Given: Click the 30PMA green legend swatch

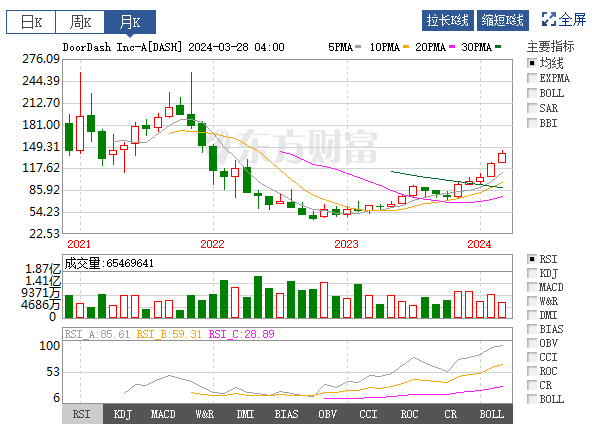Looking at the screenshot, I should click(x=498, y=47).
